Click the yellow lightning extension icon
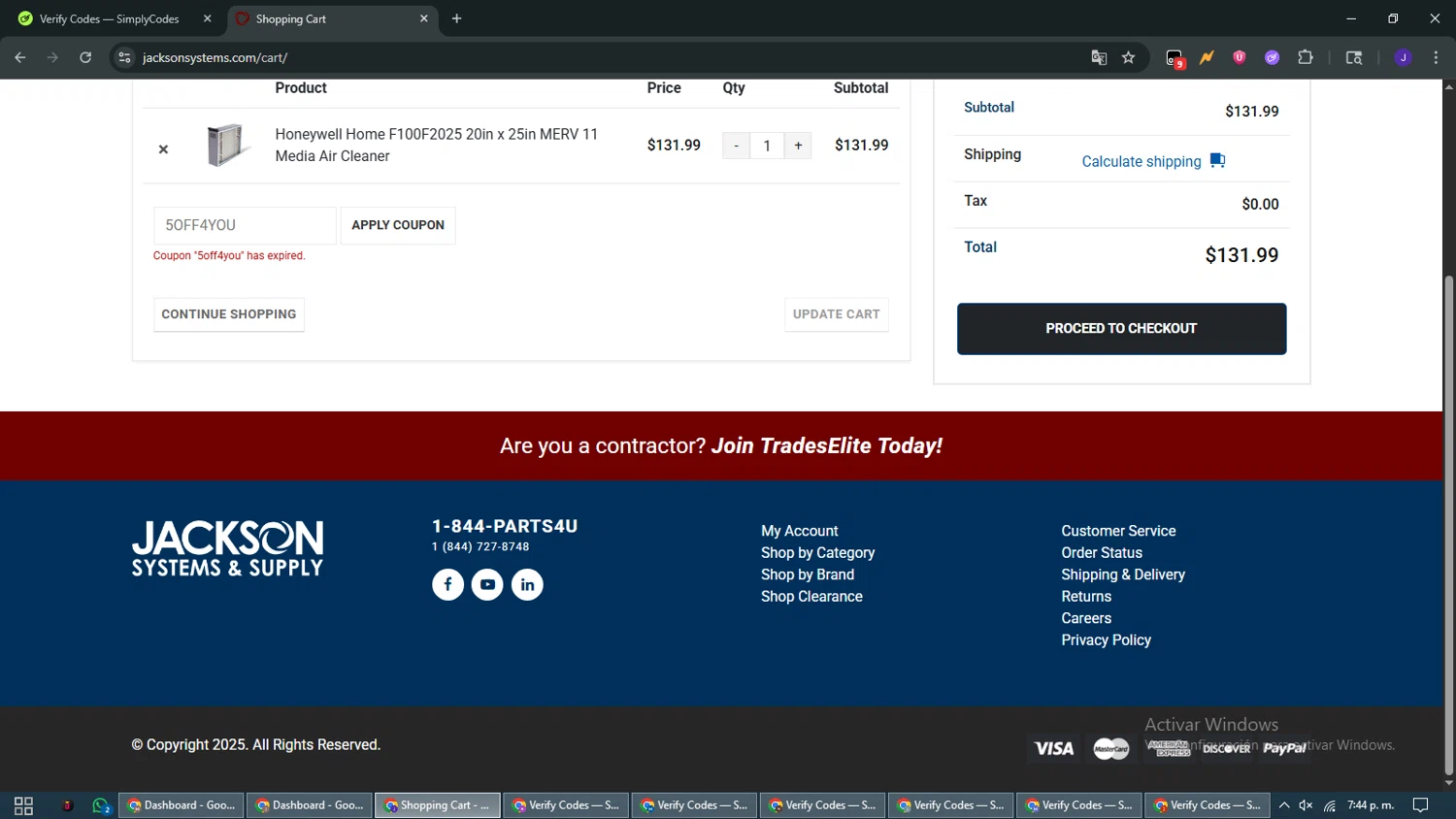The image size is (1456, 819). (x=1207, y=57)
